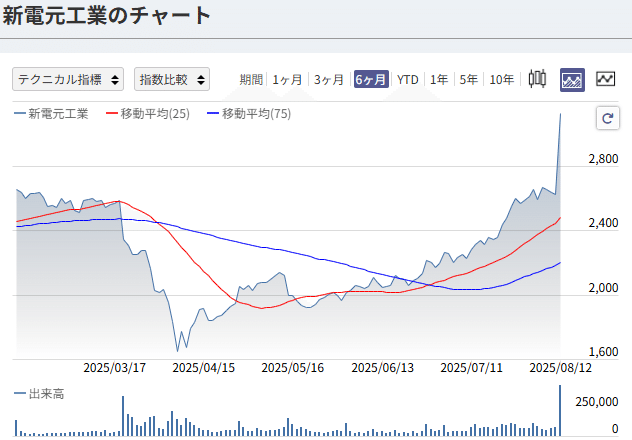Click the 2,400 price axis label
The width and height of the screenshot is (632, 440).
pyautogui.click(x=603, y=222)
